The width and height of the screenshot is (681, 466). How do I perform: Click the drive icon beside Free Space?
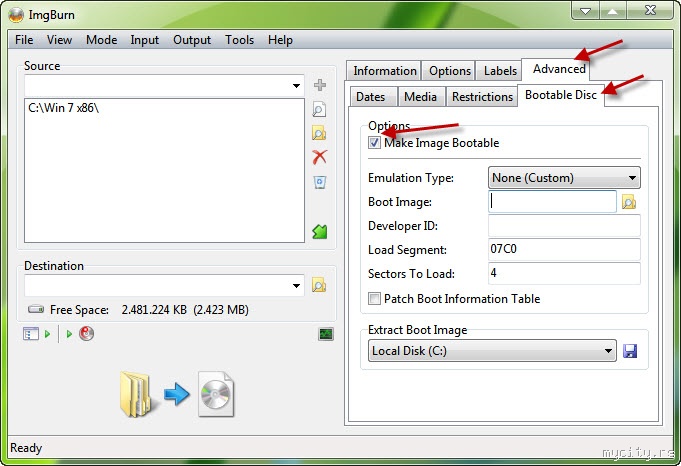tap(36, 310)
